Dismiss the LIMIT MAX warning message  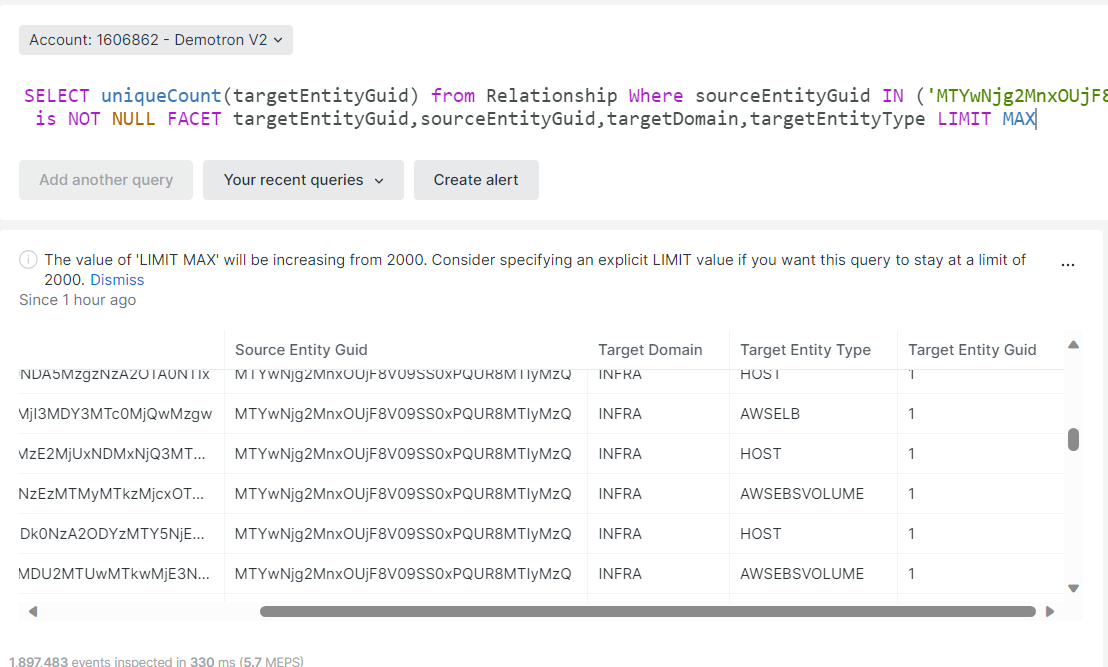click(x=117, y=279)
